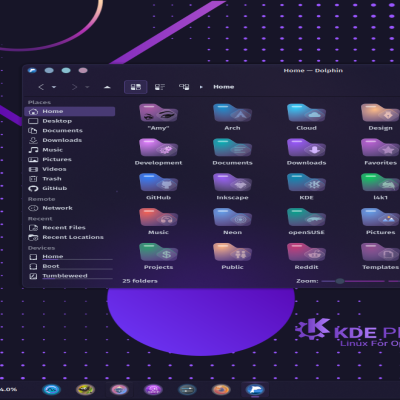Switch to Details tree view mode
Screen dimensions: 400x400
pos(184,87)
